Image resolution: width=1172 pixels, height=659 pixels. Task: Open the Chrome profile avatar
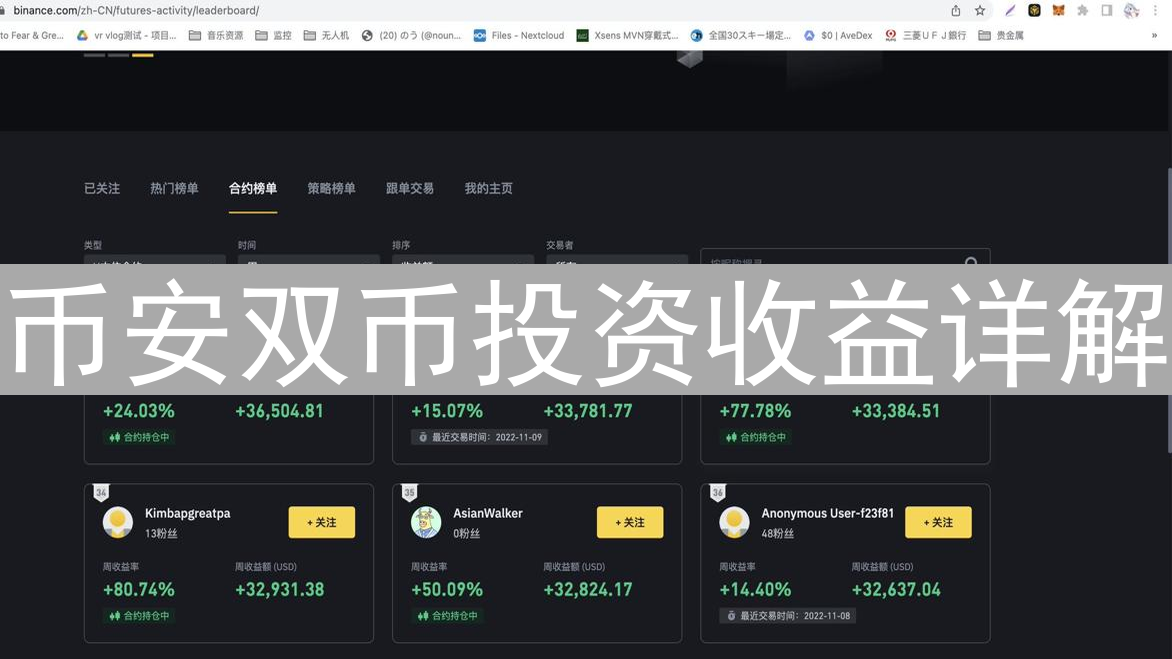(x=1131, y=10)
